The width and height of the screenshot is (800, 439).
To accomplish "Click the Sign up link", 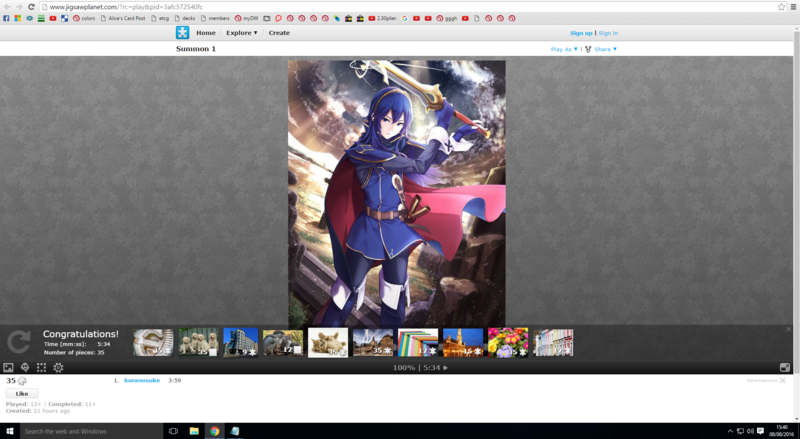I will point(581,33).
